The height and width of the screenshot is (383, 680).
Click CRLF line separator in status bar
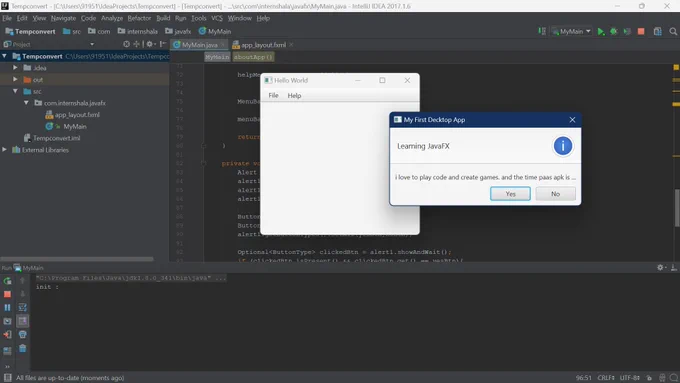pos(606,378)
